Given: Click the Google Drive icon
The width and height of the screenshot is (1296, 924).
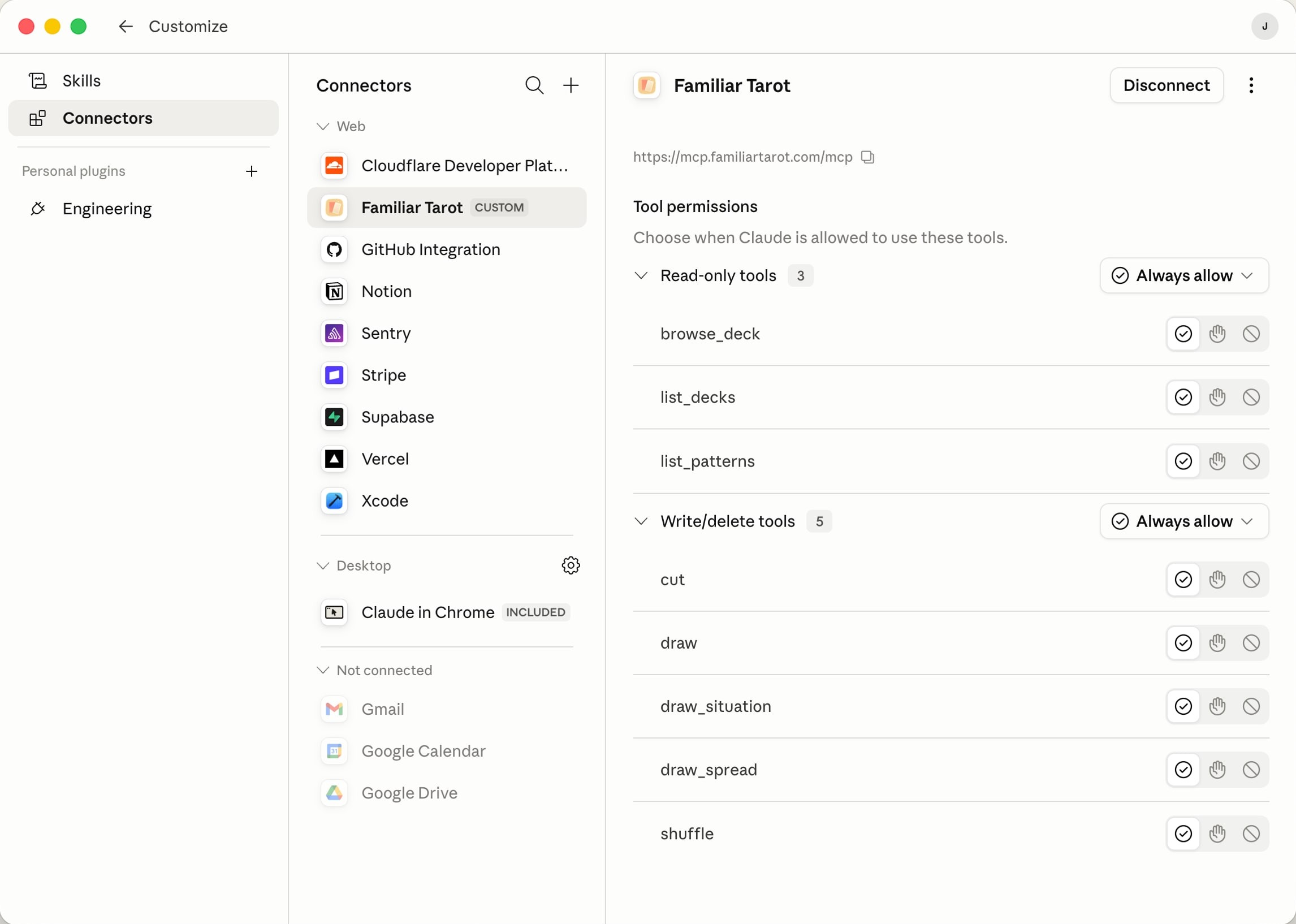Looking at the screenshot, I should [x=334, y=793].
